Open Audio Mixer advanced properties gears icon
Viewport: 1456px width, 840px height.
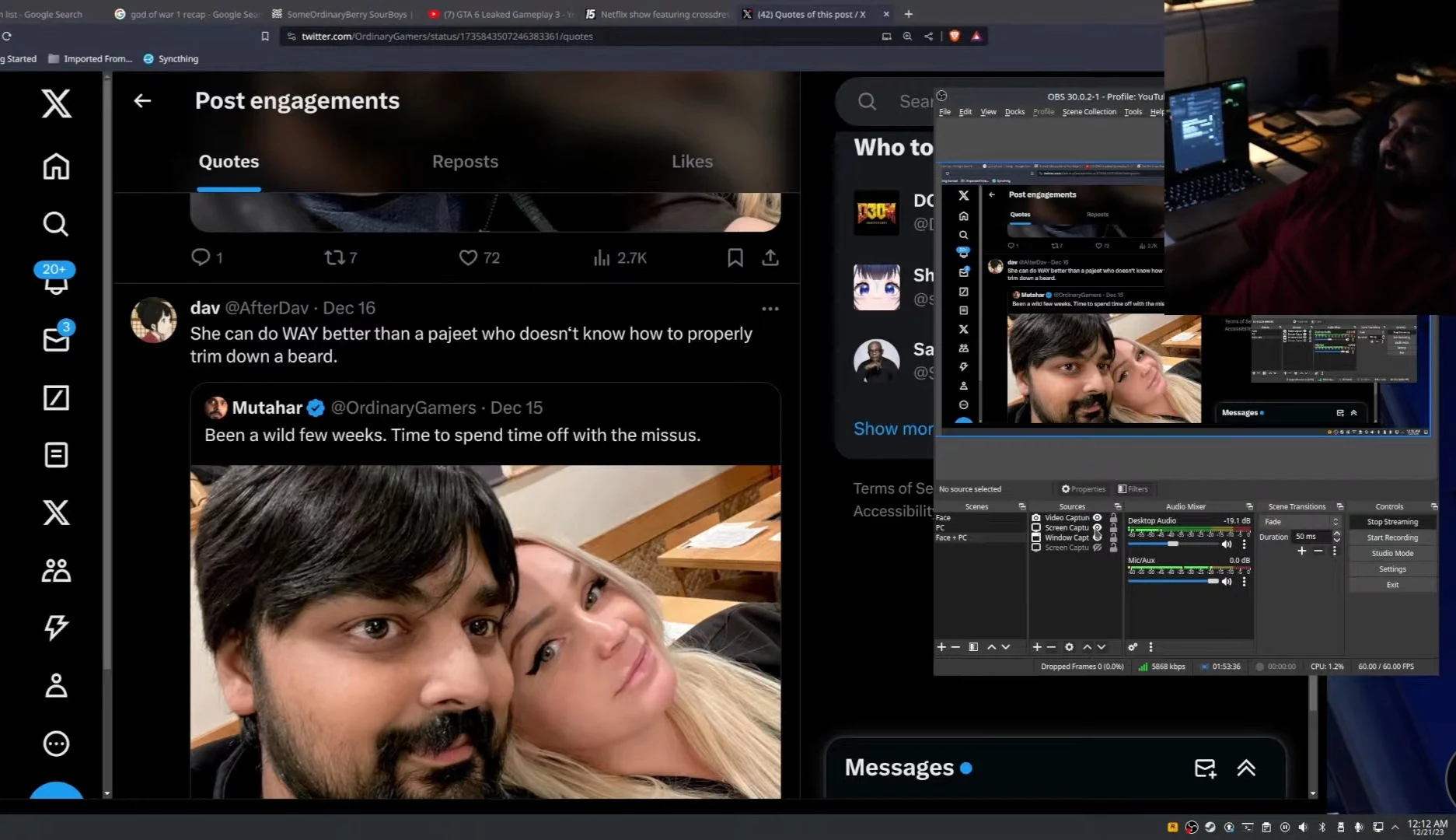[x=1133, y=647]
